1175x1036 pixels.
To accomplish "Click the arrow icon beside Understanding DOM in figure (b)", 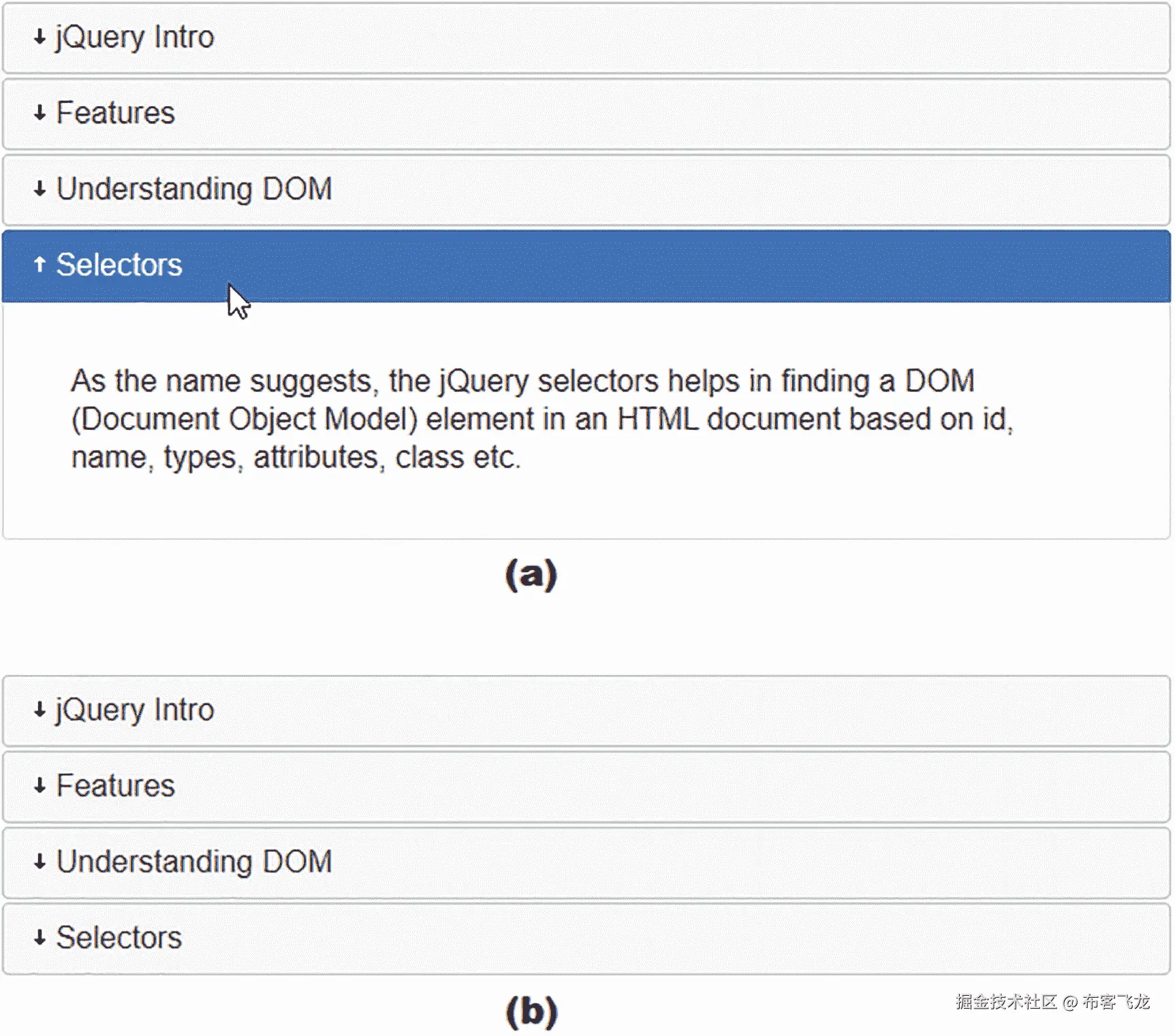I will tap(40, 862).
